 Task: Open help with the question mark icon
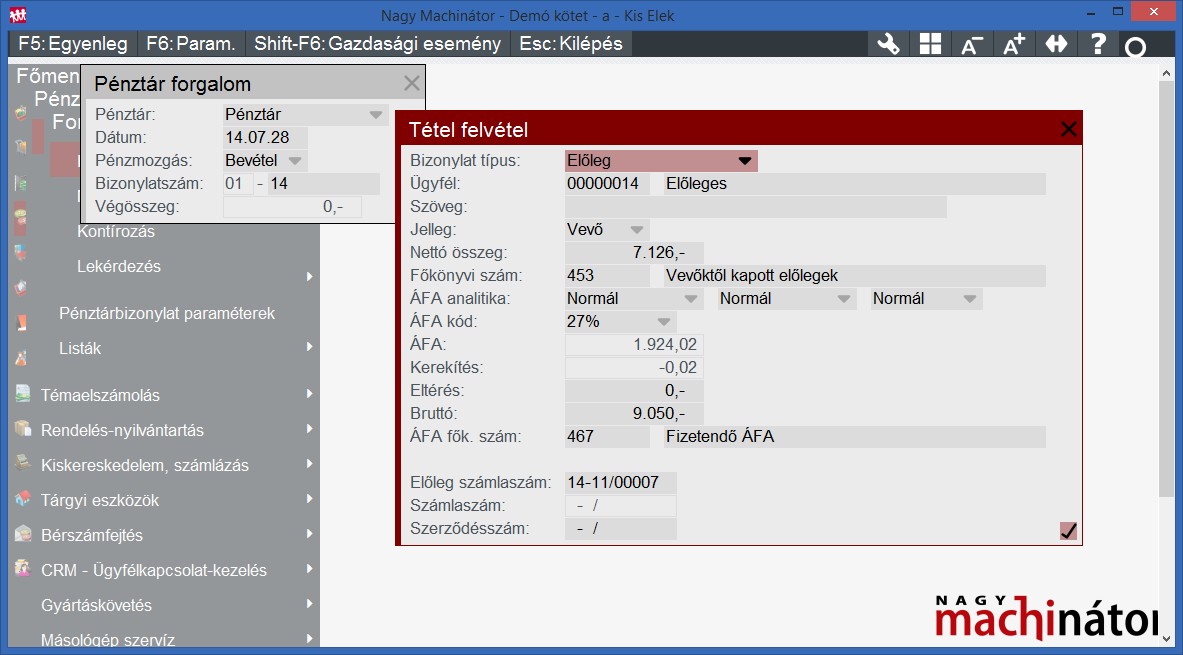(1098, 44)
